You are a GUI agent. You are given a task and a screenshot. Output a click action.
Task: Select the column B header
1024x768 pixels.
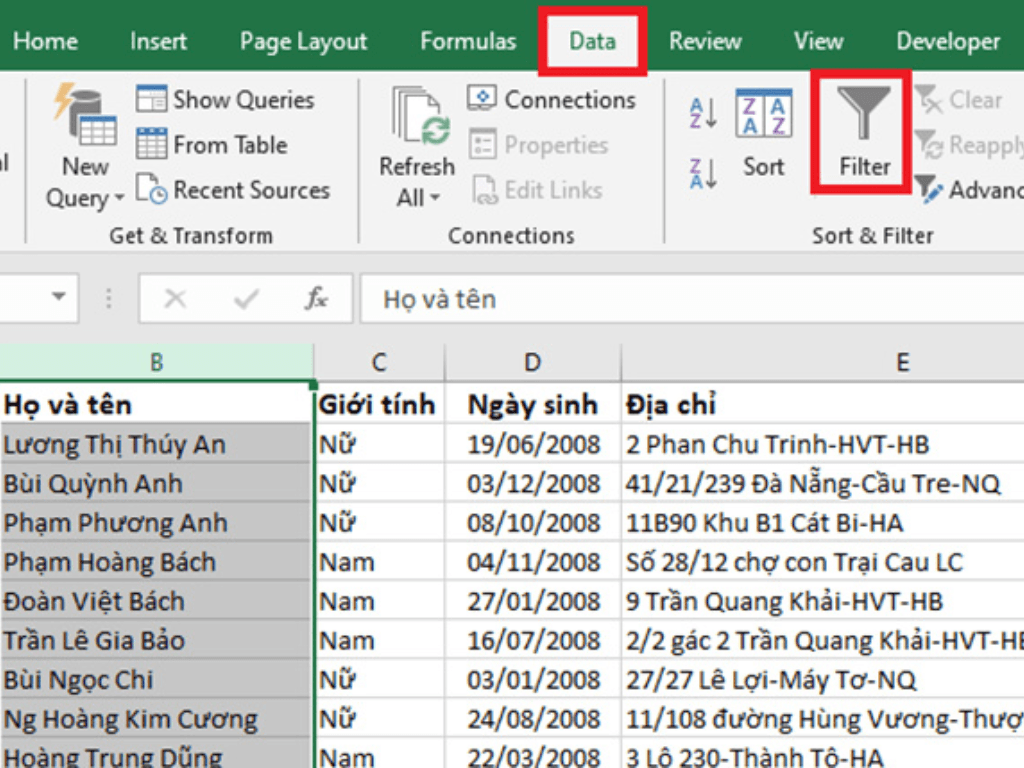(157, 361)
